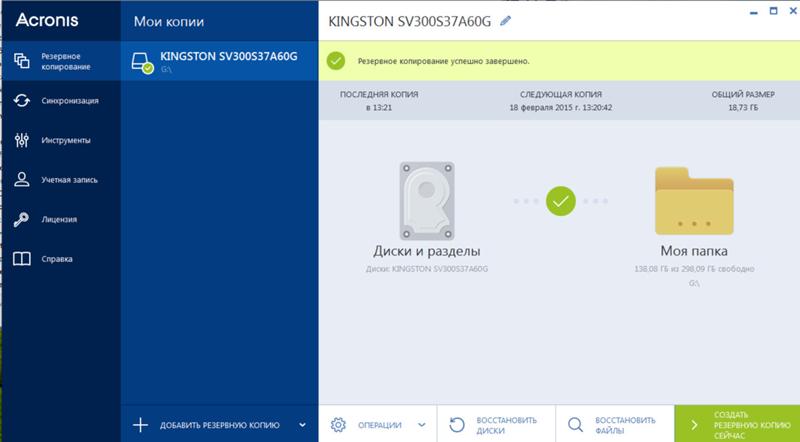
Task: Click the pencil icon to rename the backup
Action: click(505, 21)
